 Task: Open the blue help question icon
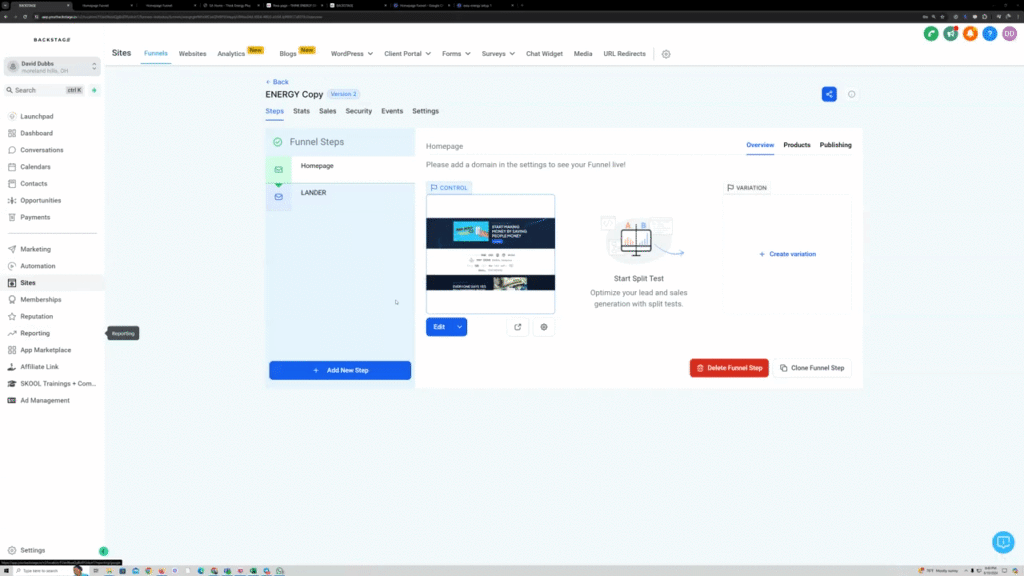990,34
